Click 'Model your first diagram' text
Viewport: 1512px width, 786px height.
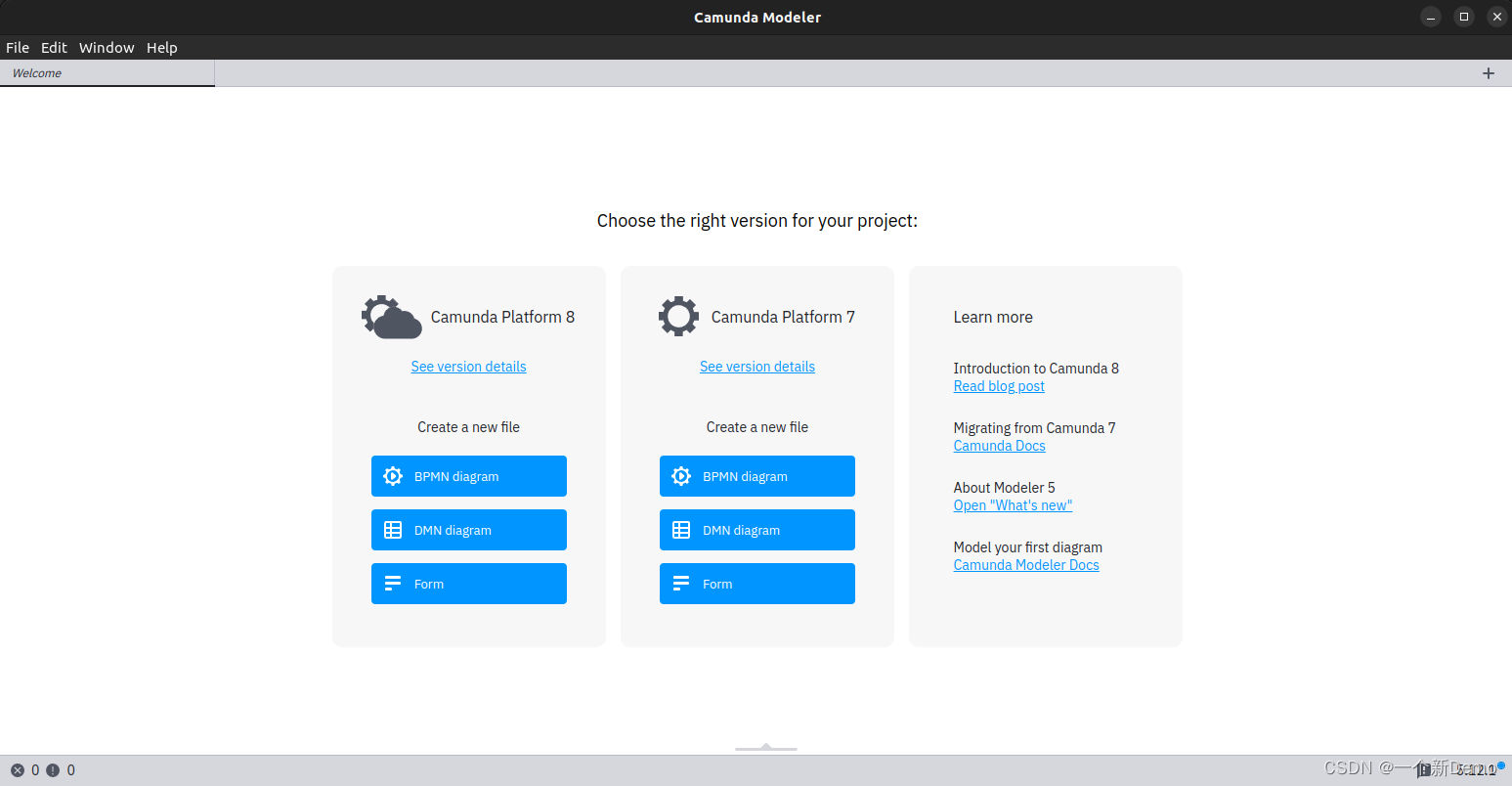pos(1027,547)
